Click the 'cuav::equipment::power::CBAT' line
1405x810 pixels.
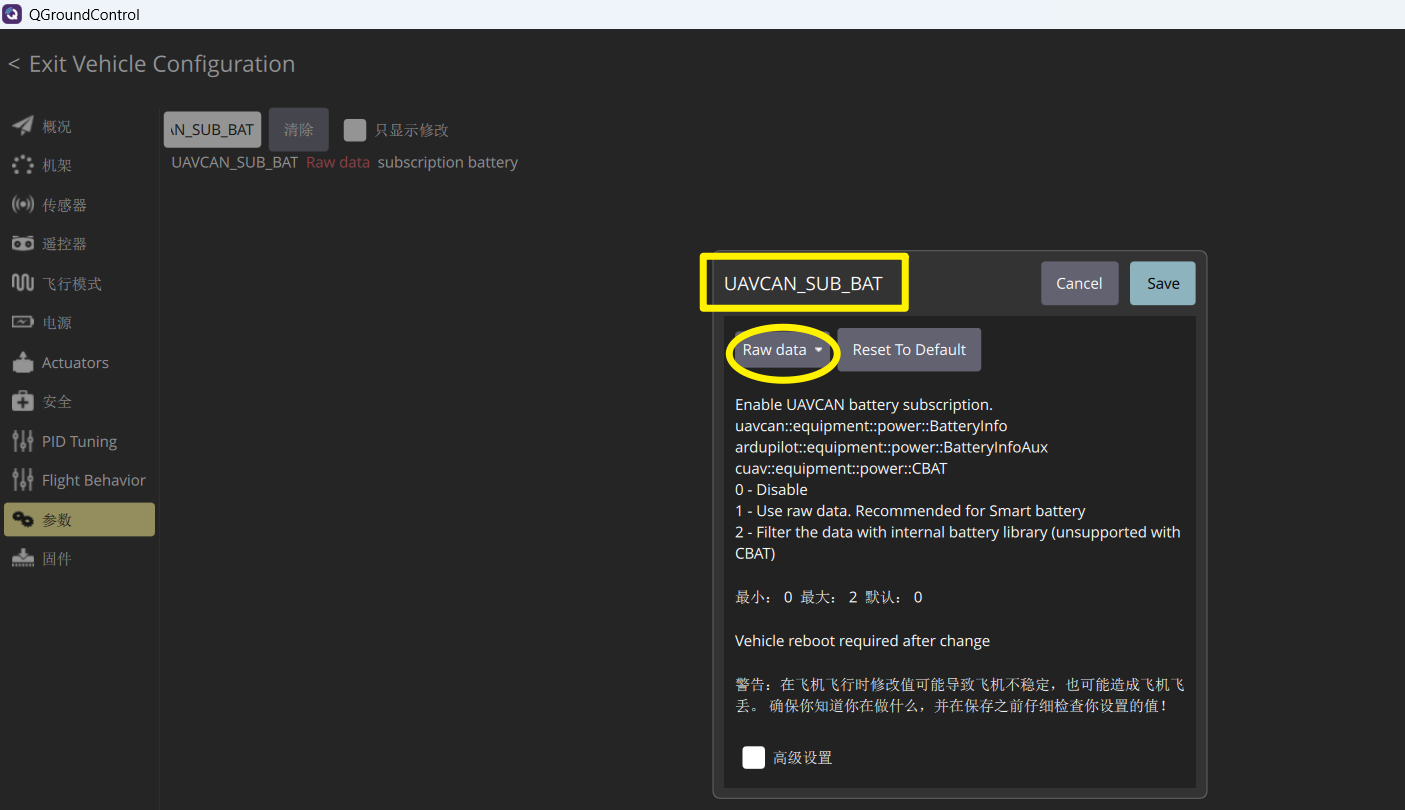pos(841,468)
